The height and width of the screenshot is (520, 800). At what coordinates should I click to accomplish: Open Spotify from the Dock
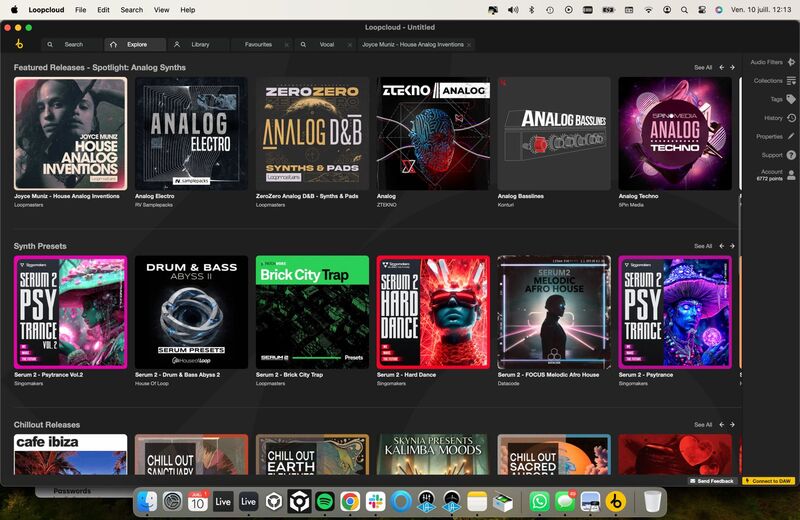point(325,502)
